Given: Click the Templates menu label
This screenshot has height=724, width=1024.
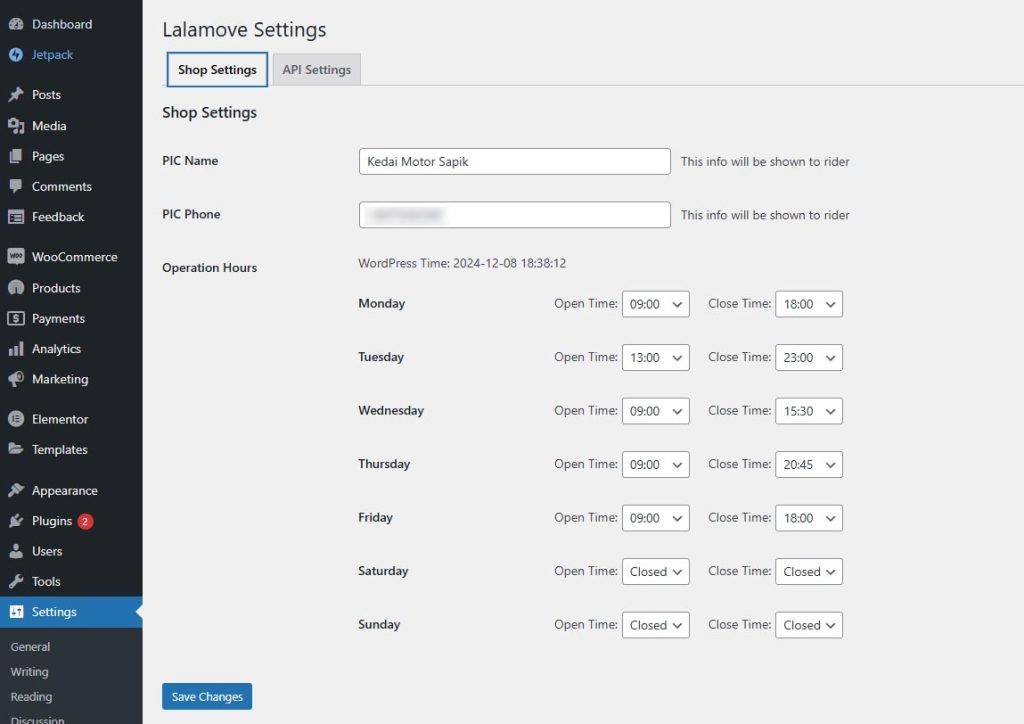Looking at the screenshot, I should point(59,450).
